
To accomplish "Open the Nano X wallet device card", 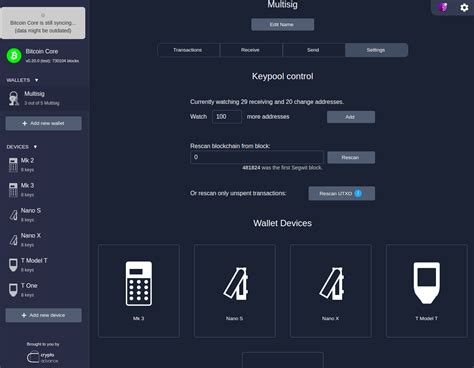I will [331, 291].
